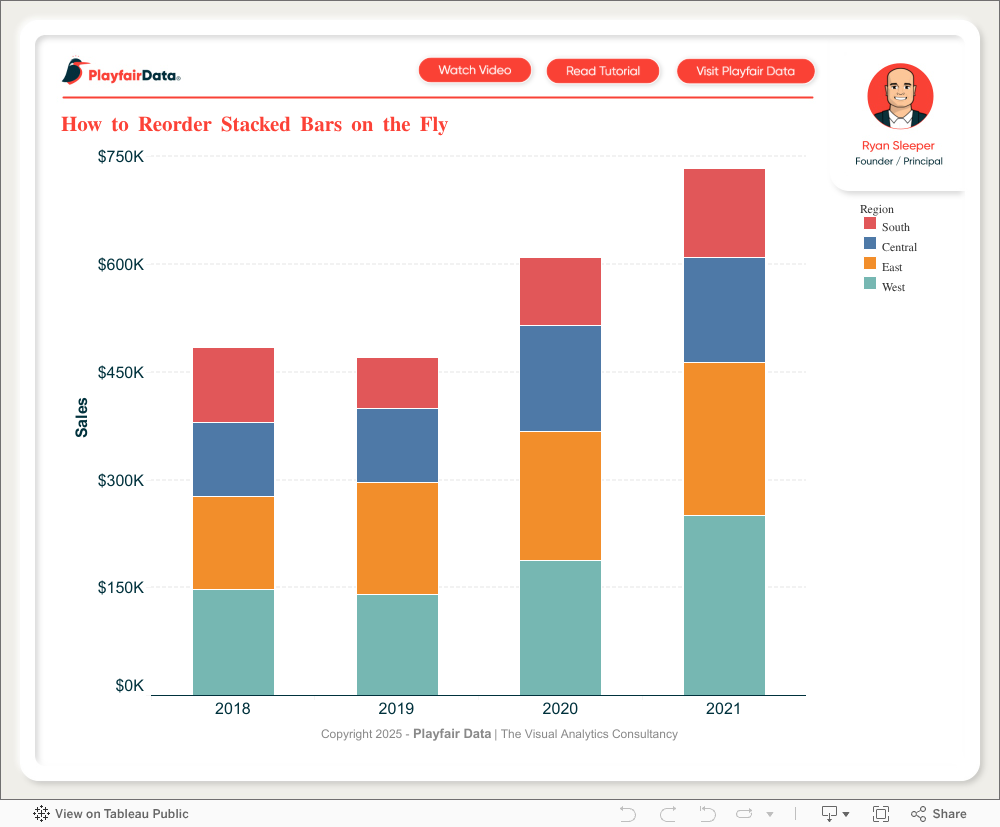Click the Visit Playfair Data button
Image resolution: width=1000 pixels, height=827 pixels.
click(x=745, y=71)
